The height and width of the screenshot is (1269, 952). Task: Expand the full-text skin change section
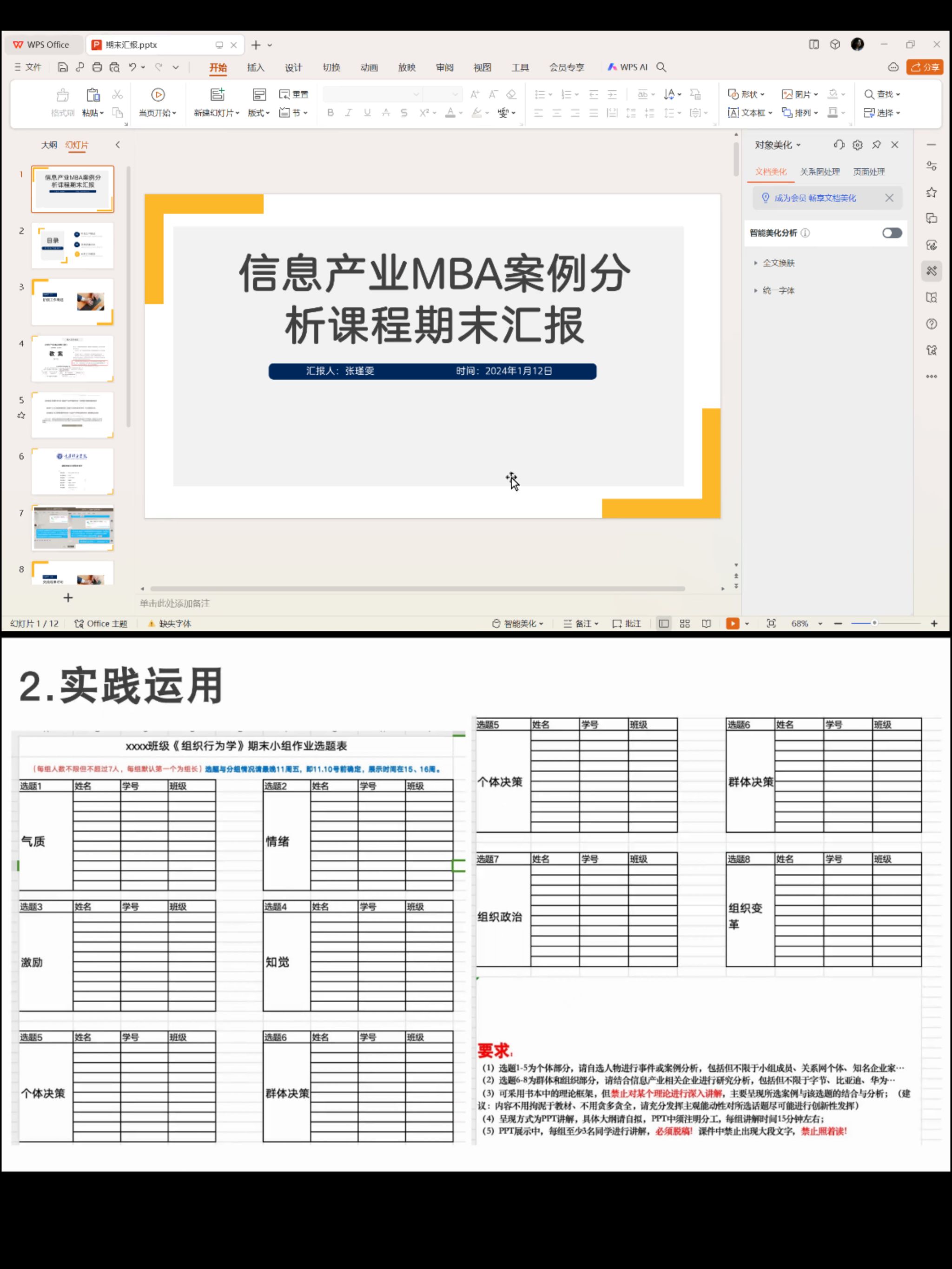(x=774, y=263)
